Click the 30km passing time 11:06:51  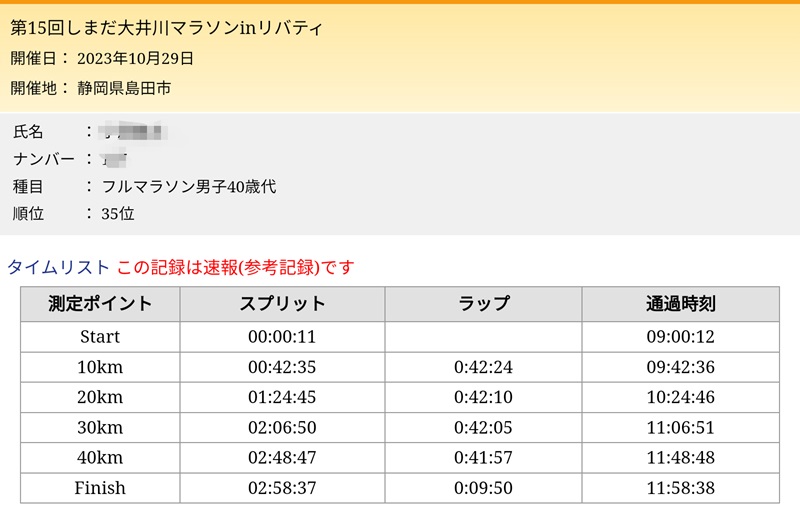click(681, 427)
